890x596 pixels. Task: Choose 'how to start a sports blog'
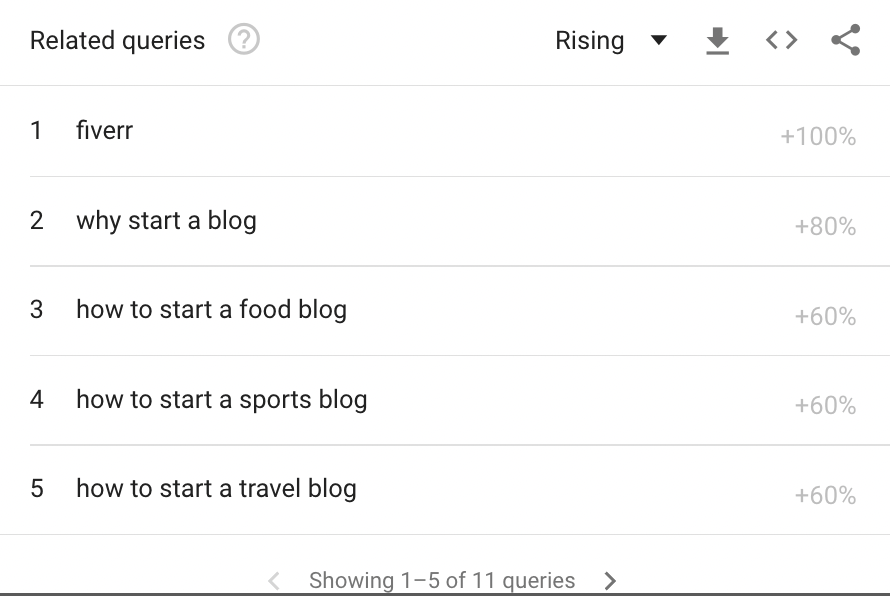coord(221,399)
